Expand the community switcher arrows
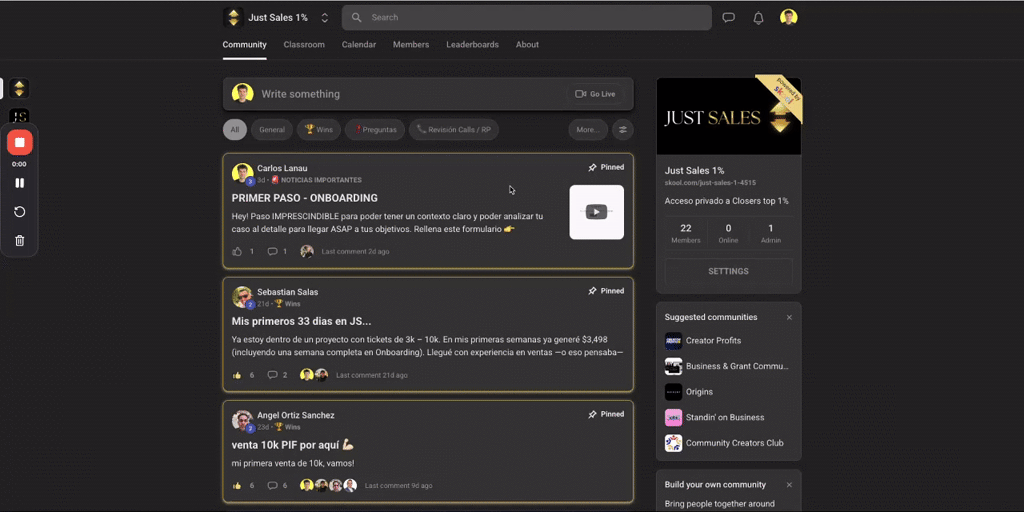Viewport: 1024px width, 512px height. pos(325,18)
